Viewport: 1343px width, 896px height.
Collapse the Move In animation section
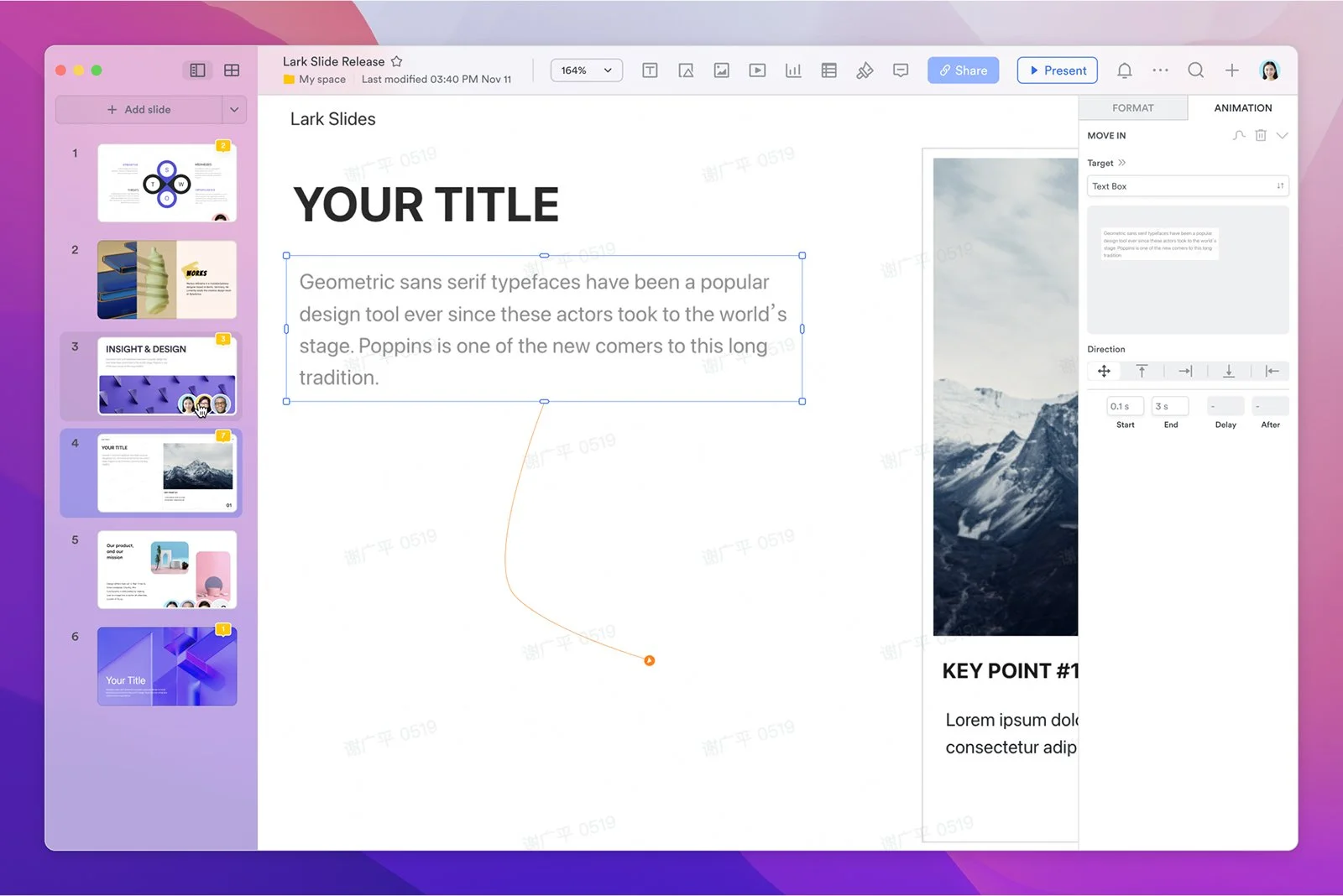pos(1282,135)
